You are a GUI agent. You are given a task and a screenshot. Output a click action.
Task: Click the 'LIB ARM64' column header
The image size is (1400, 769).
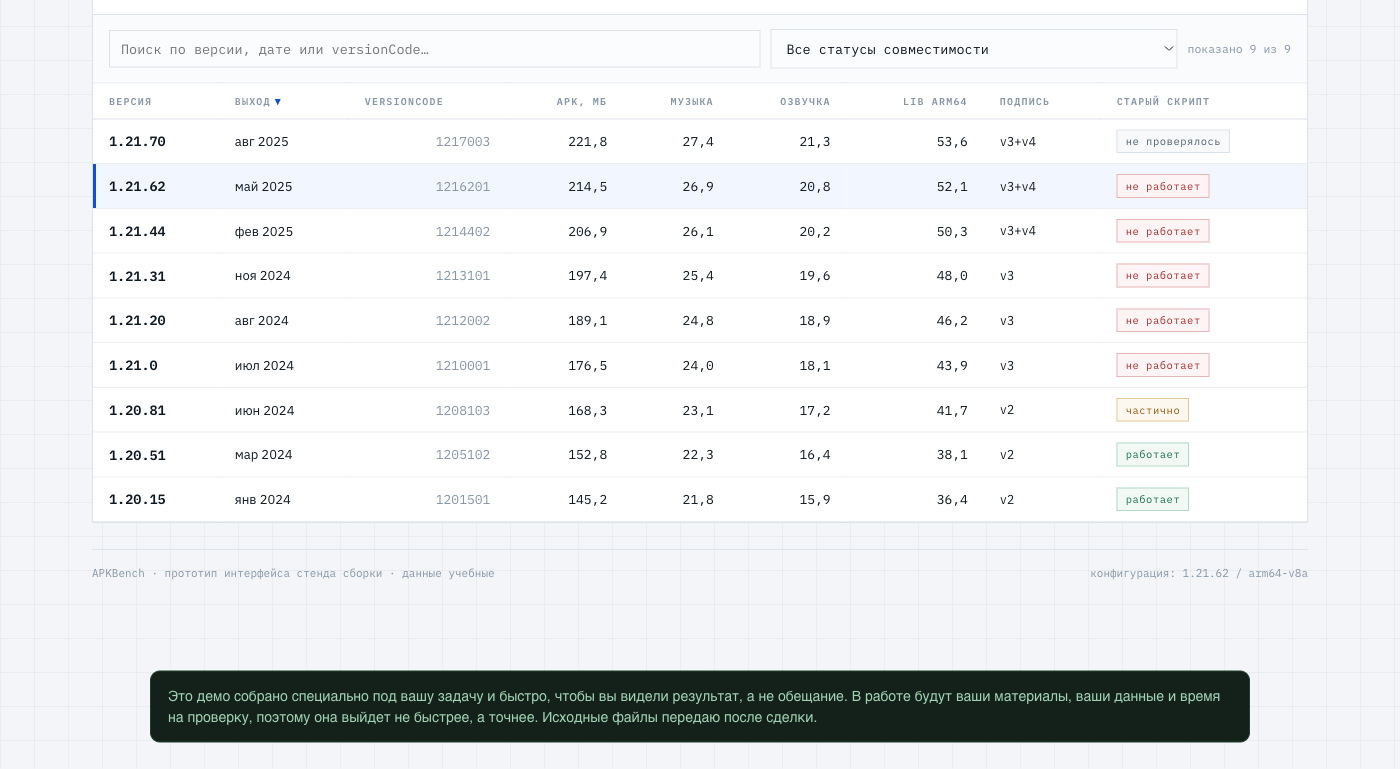[x=935, y=102]
